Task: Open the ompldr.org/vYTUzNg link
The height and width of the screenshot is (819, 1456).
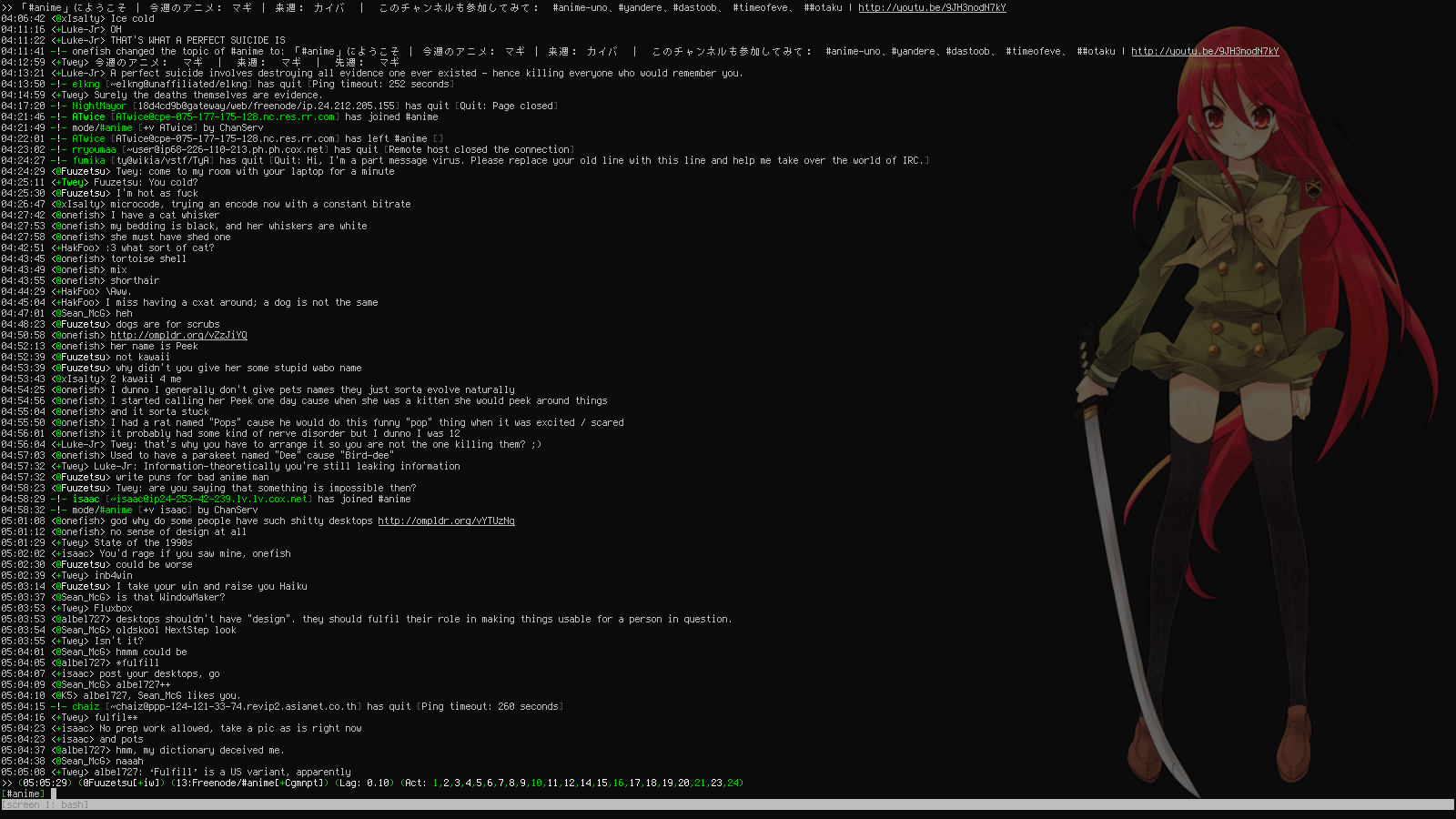Action: (446, 521)
